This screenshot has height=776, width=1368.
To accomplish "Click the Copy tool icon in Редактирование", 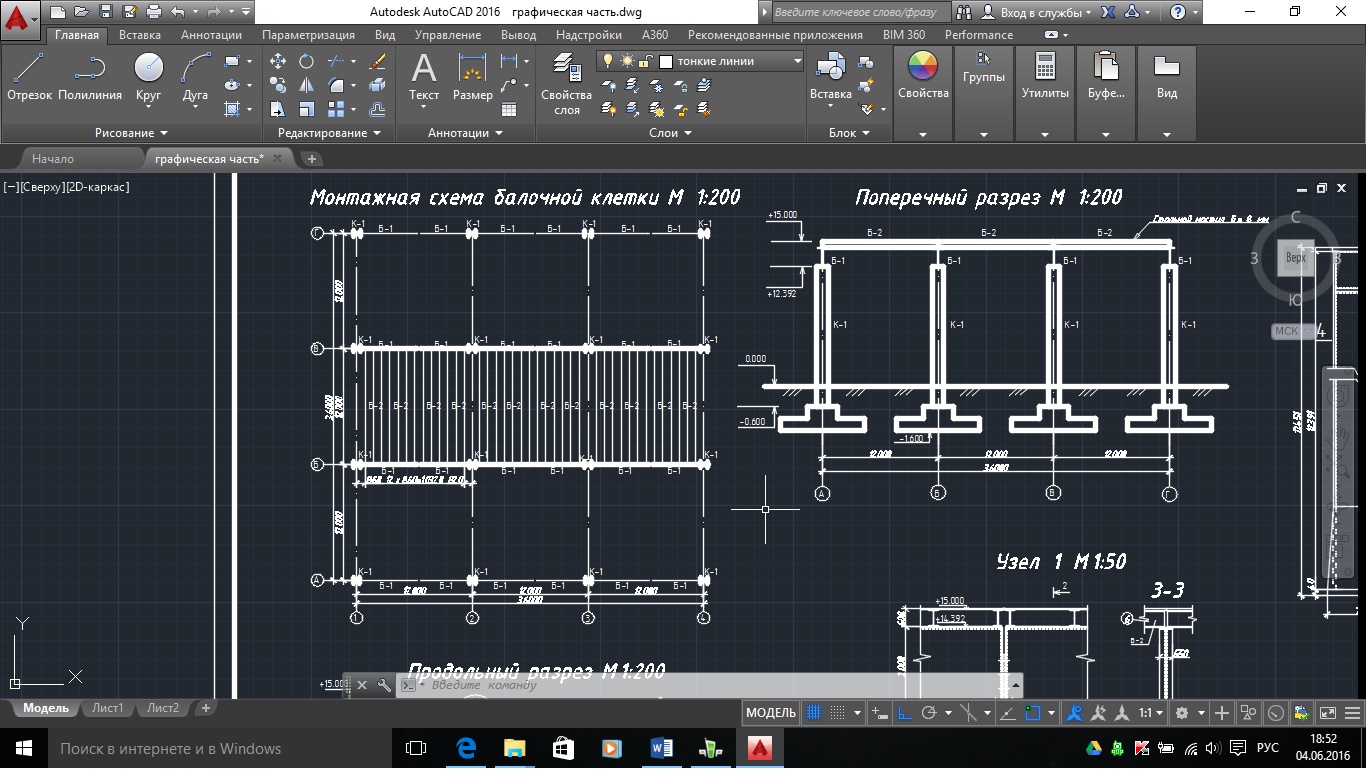I will coord(278,85).
